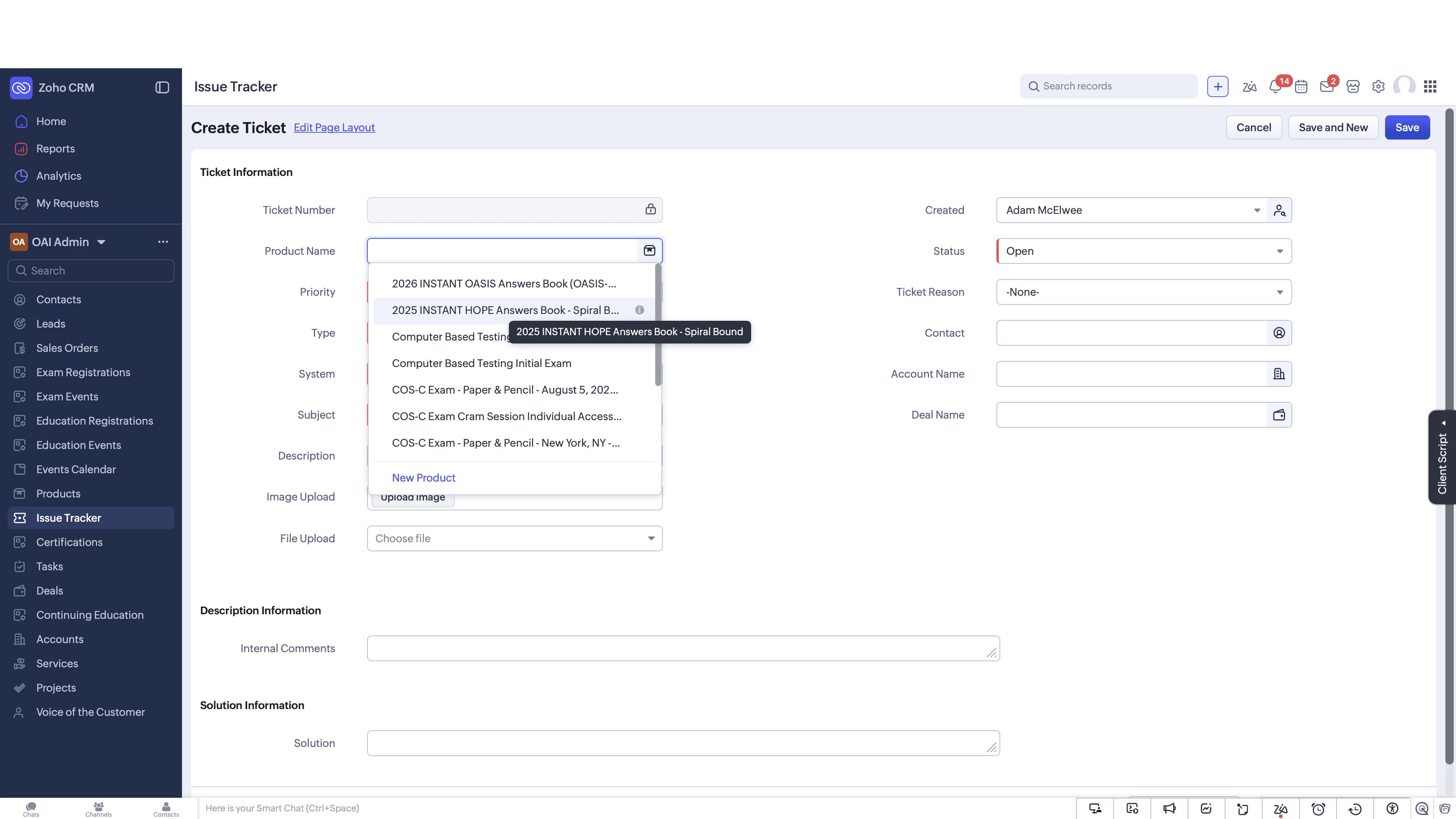Image resolution: width=1456 pixels, height=819 pixels.
Task: Open the Created owner dropdown
Action: click(x=1131, y=210)
